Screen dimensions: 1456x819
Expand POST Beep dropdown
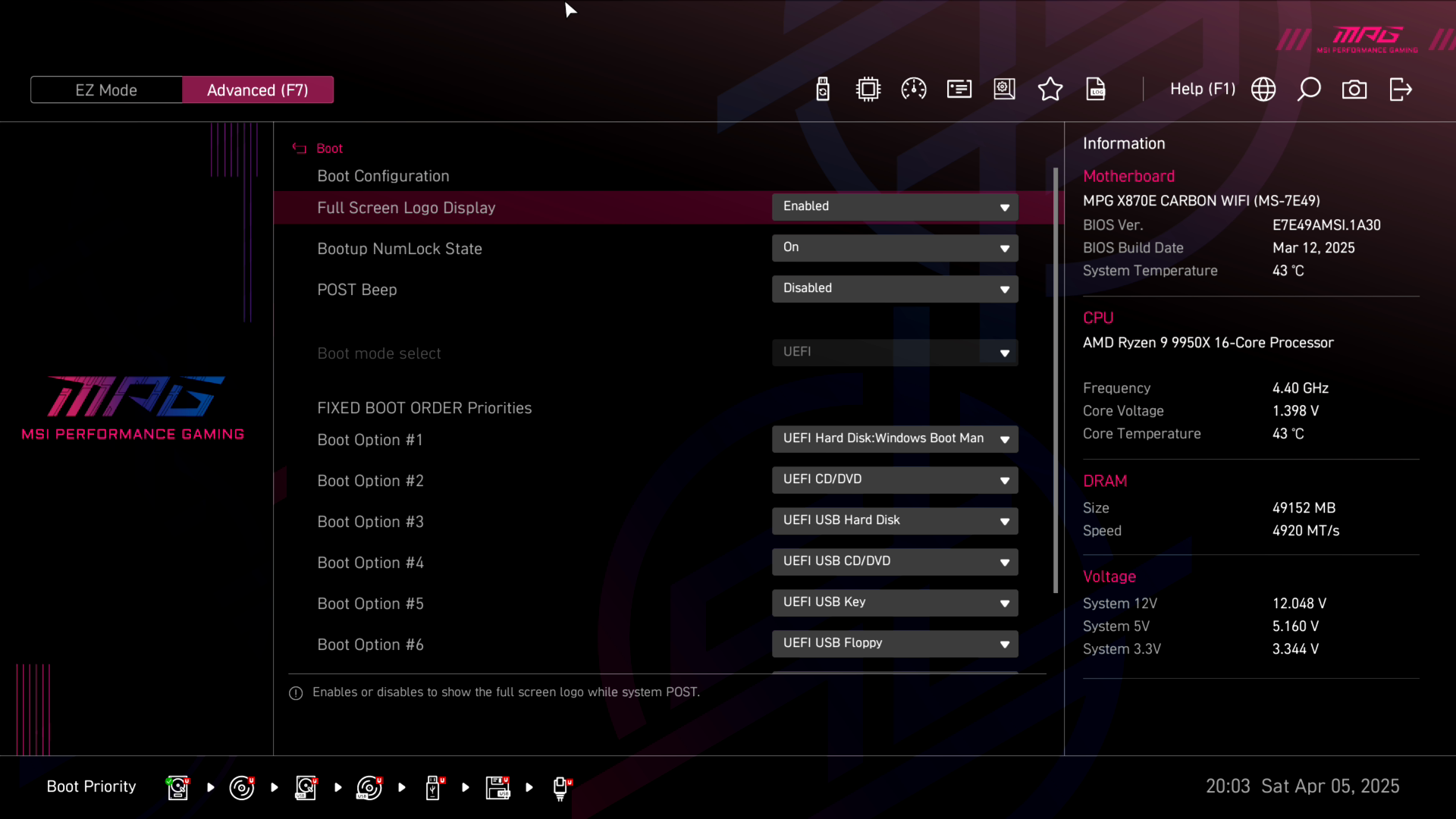tap(895, 289)
